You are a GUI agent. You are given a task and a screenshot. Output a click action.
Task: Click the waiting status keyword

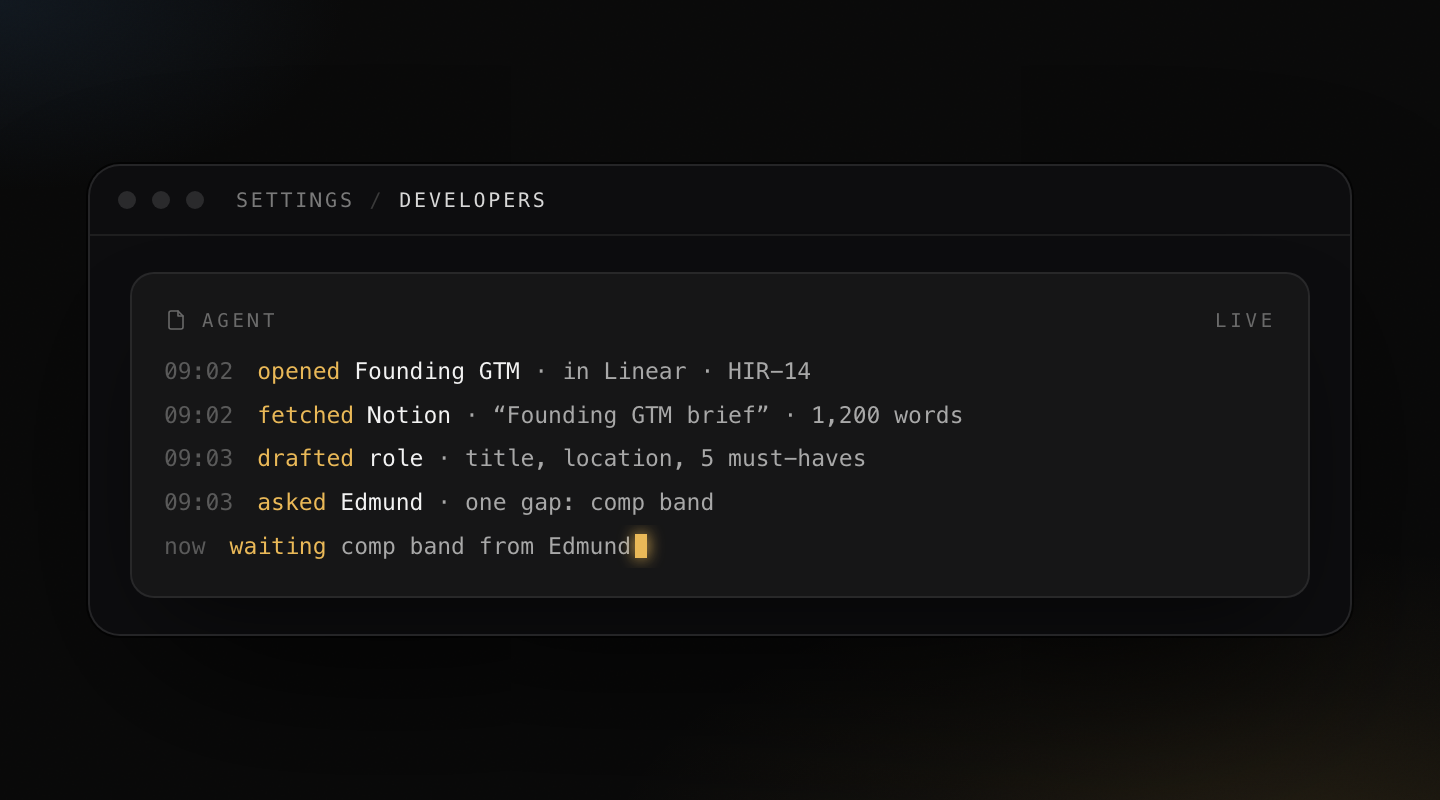(278, 547)
